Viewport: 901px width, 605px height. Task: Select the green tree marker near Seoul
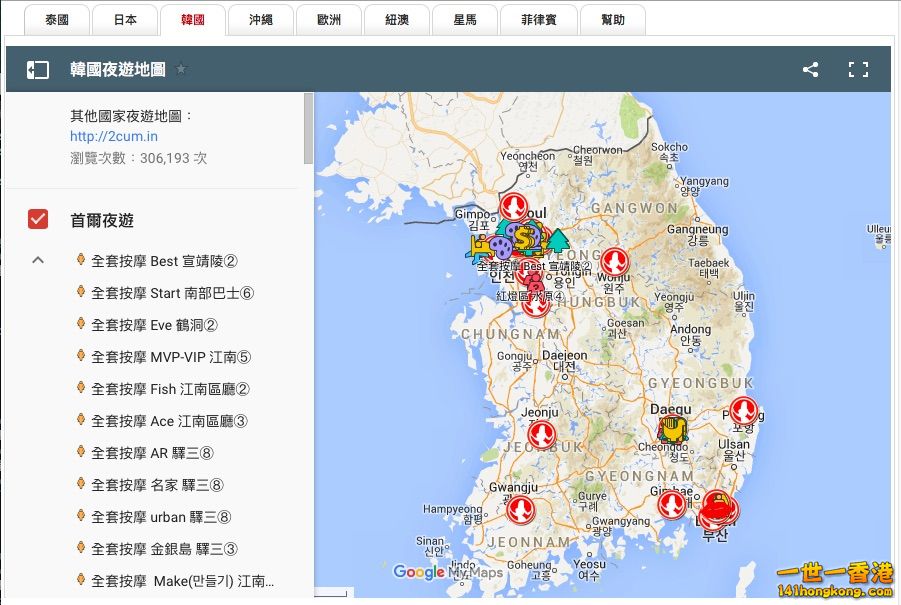coord(558,240)
